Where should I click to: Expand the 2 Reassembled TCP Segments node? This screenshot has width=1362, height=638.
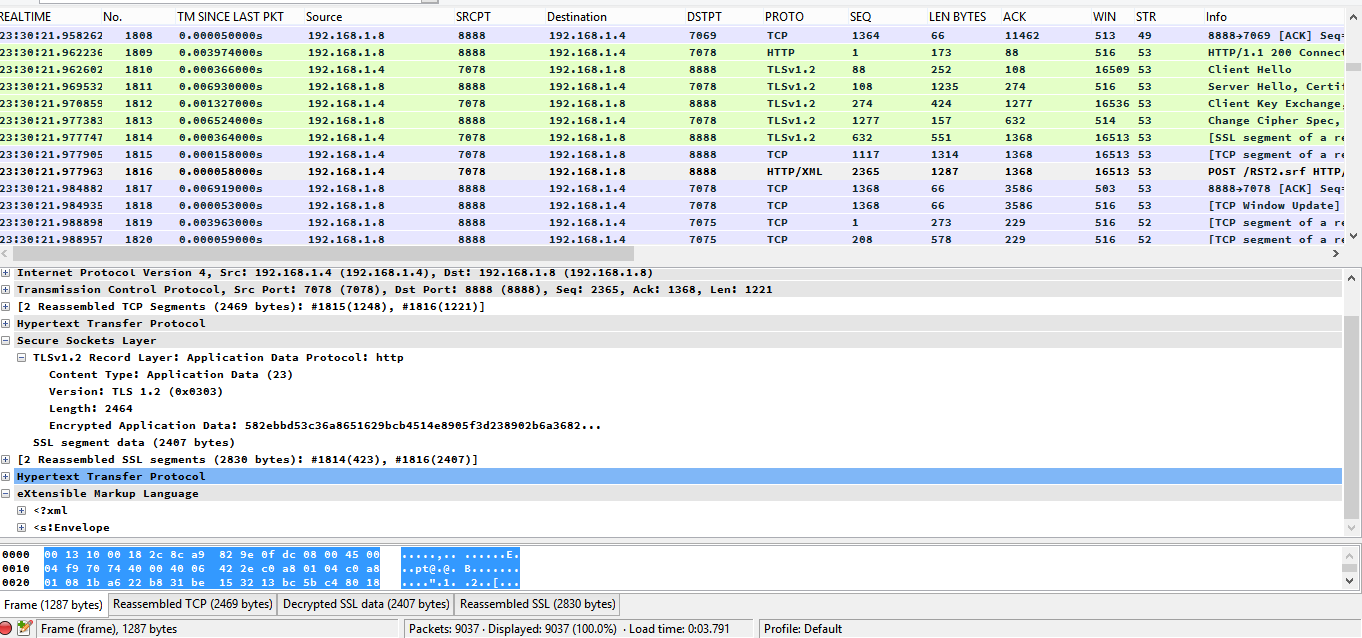(x=6, y=307)
